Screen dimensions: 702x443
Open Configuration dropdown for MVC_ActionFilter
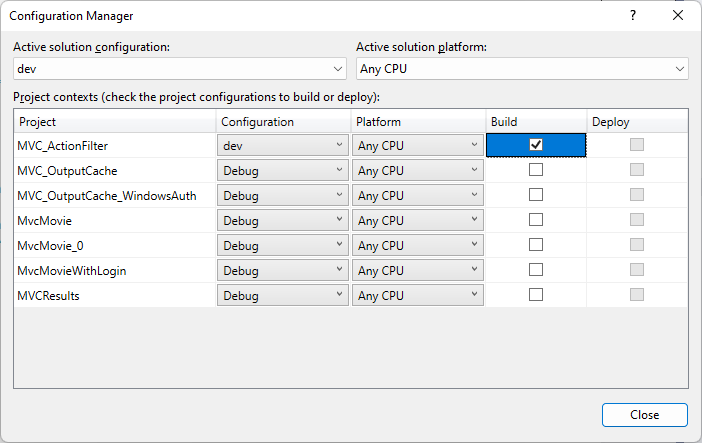click(283, 145)
